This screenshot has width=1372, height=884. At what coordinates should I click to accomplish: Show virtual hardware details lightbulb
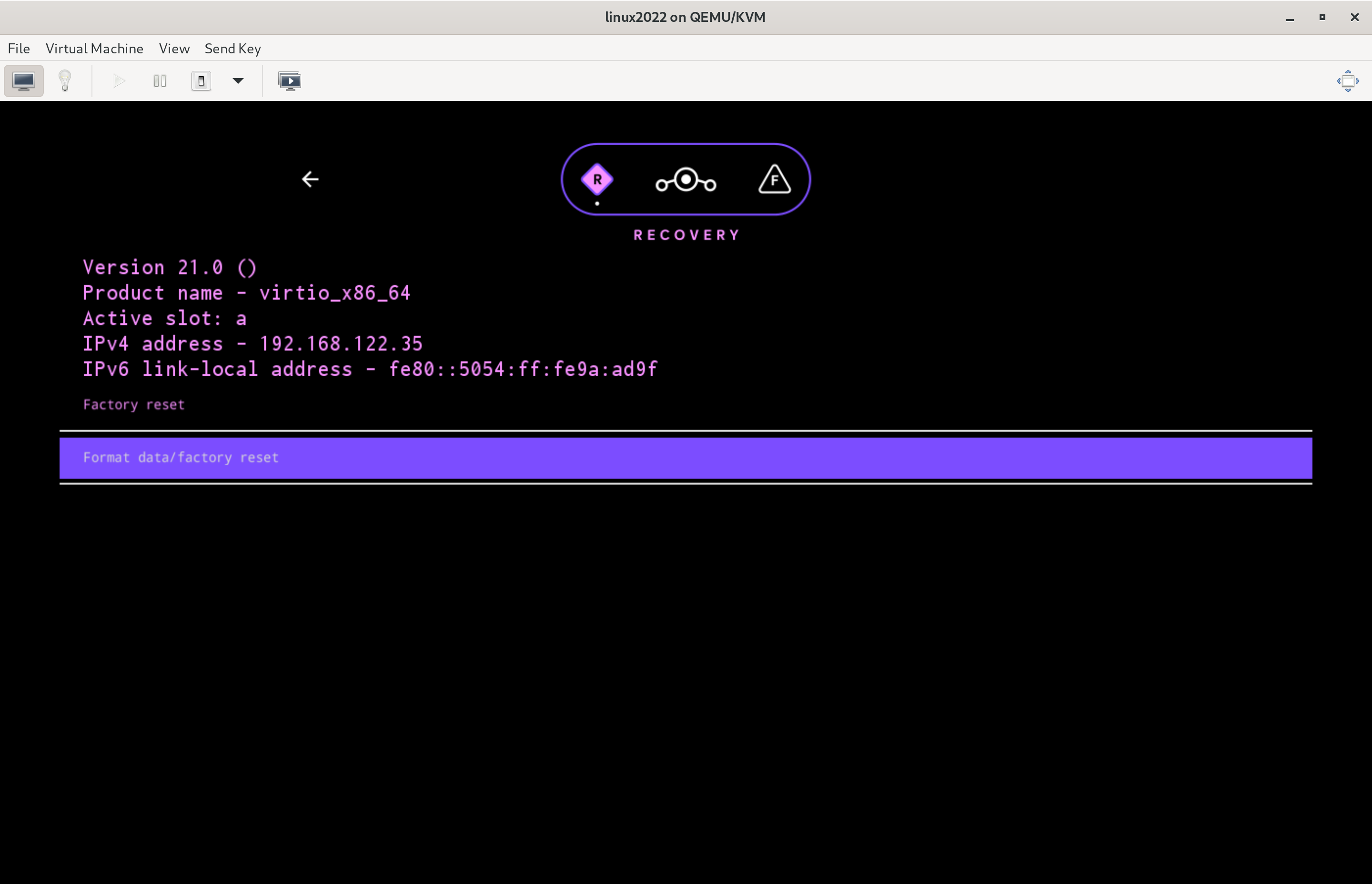[x=65, y=81]
